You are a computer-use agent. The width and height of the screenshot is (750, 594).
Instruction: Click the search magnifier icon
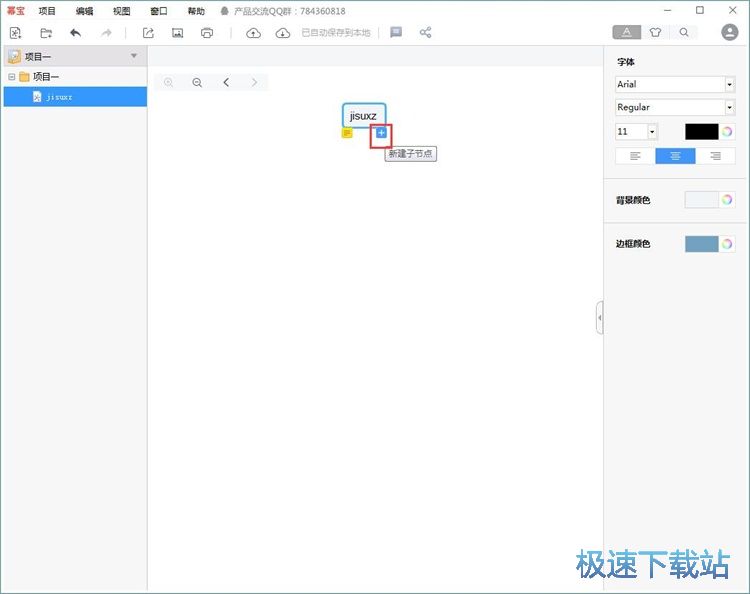(684, 33)
